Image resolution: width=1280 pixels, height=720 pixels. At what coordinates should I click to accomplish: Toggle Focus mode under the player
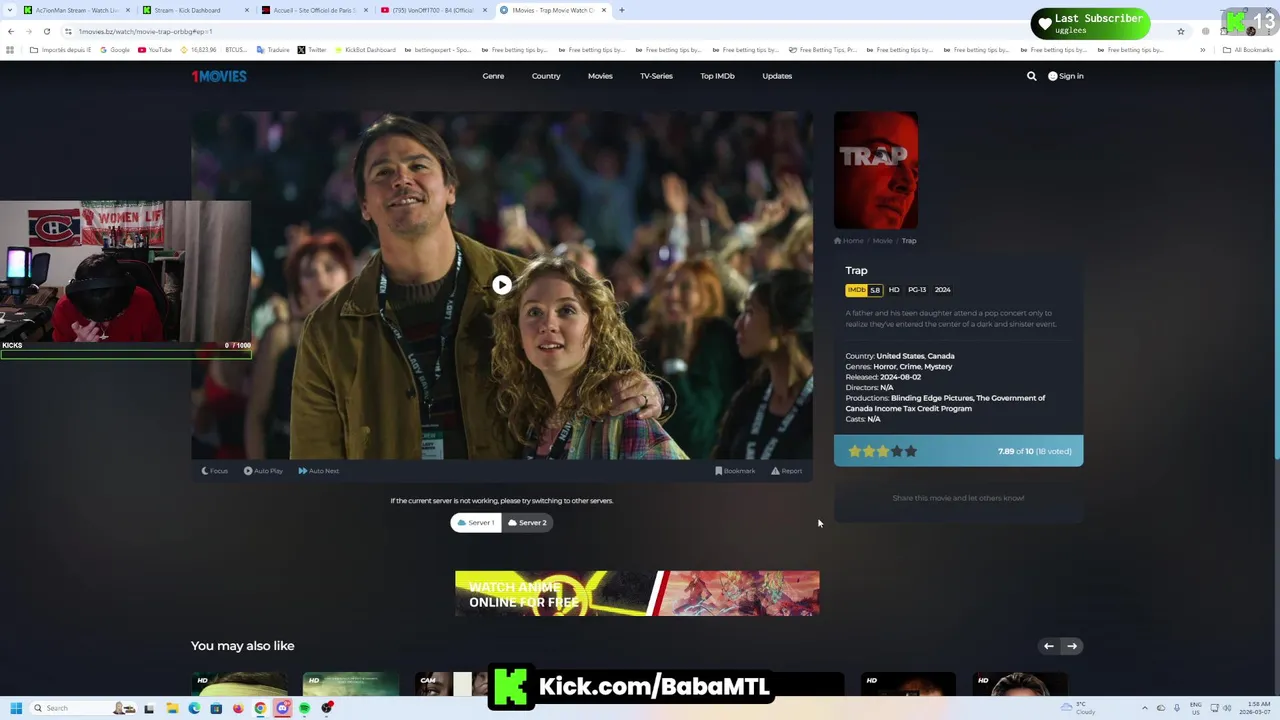pos(215,471)
